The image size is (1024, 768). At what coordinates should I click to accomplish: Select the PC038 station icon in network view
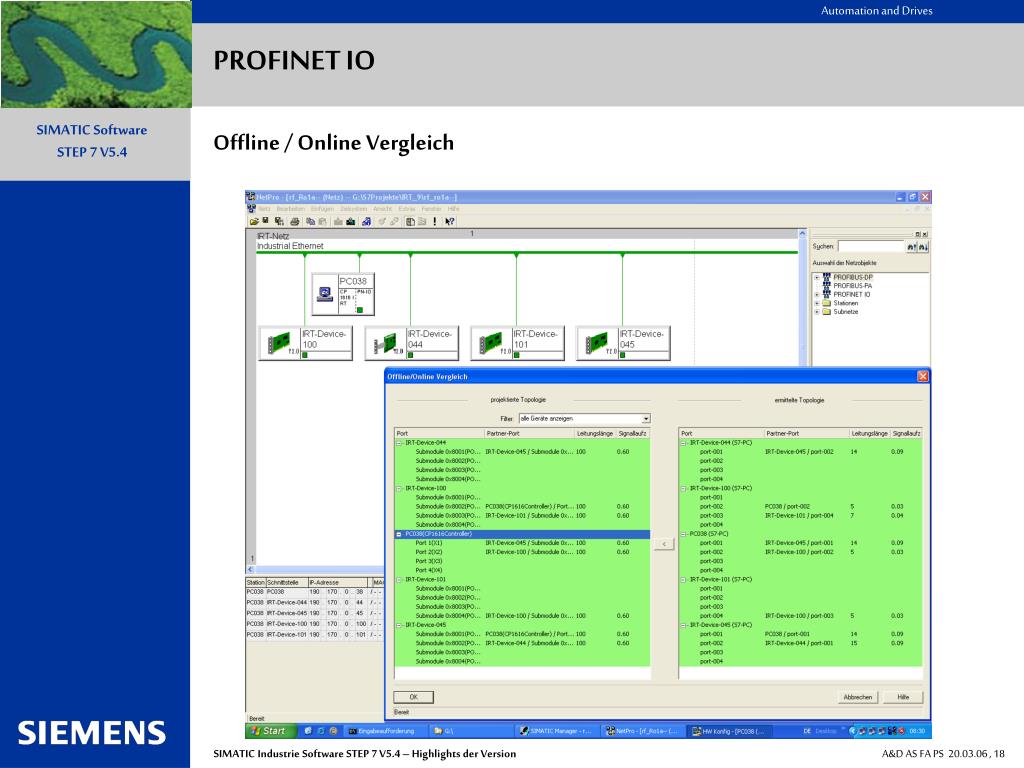(x=325, y=293)
